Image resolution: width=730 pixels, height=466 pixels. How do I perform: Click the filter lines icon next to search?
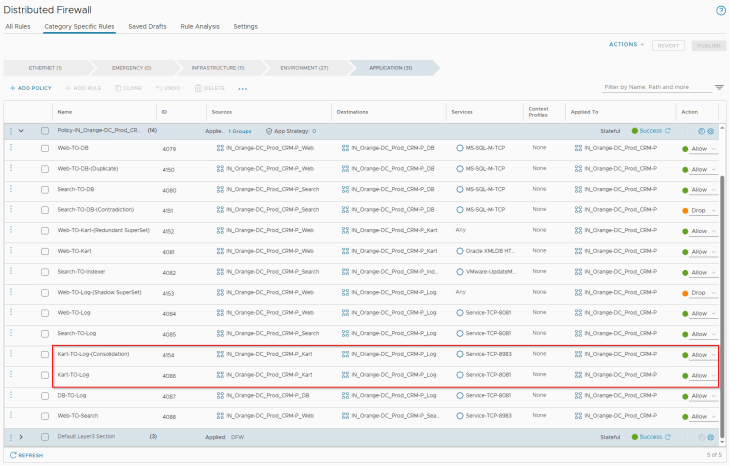point(719,88)
